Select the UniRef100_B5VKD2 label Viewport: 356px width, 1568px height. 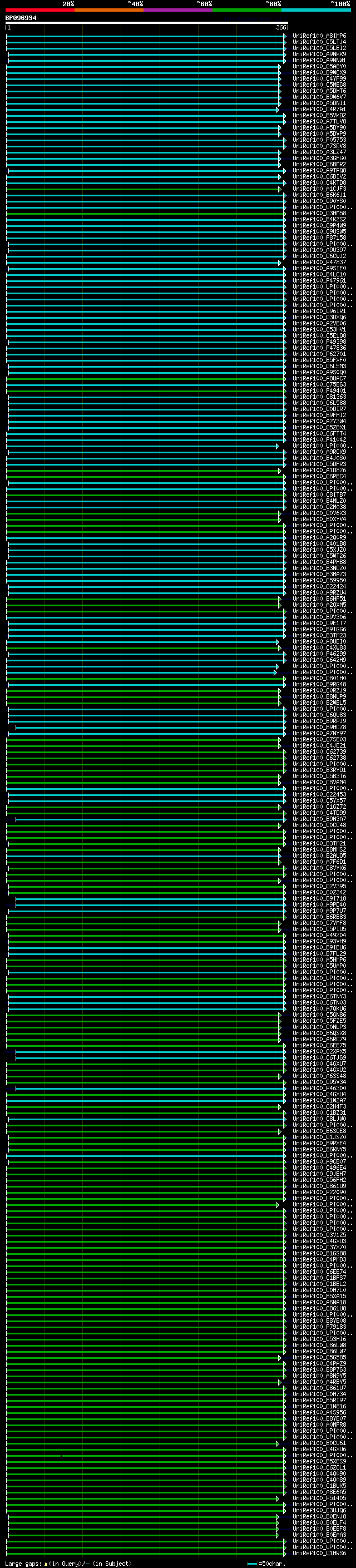pos(319,116)
